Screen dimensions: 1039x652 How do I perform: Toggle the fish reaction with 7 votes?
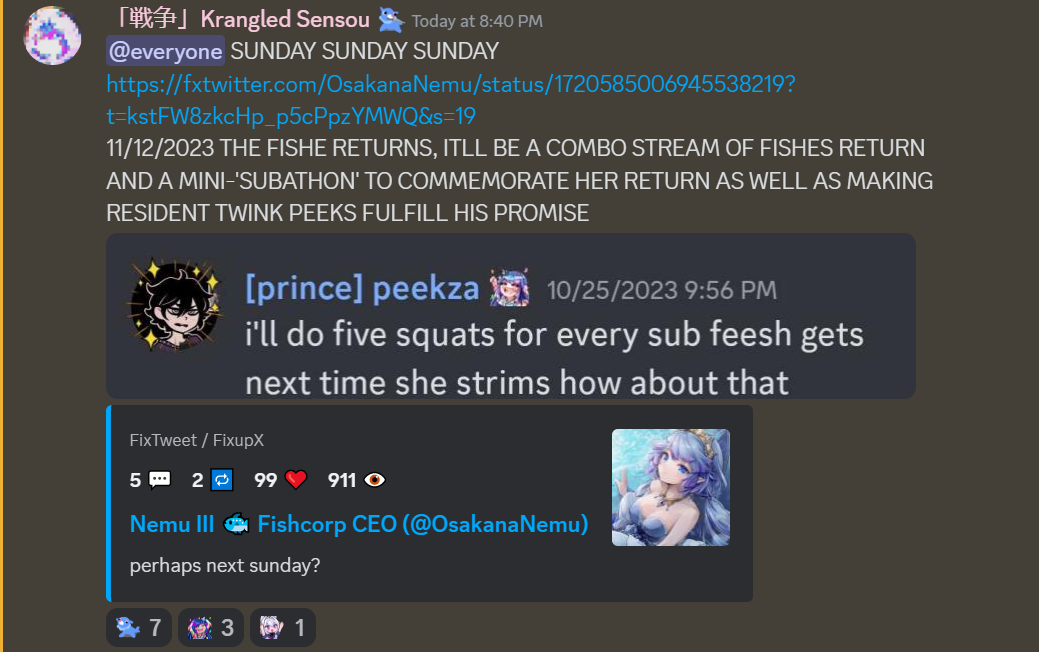click(138, 627)
